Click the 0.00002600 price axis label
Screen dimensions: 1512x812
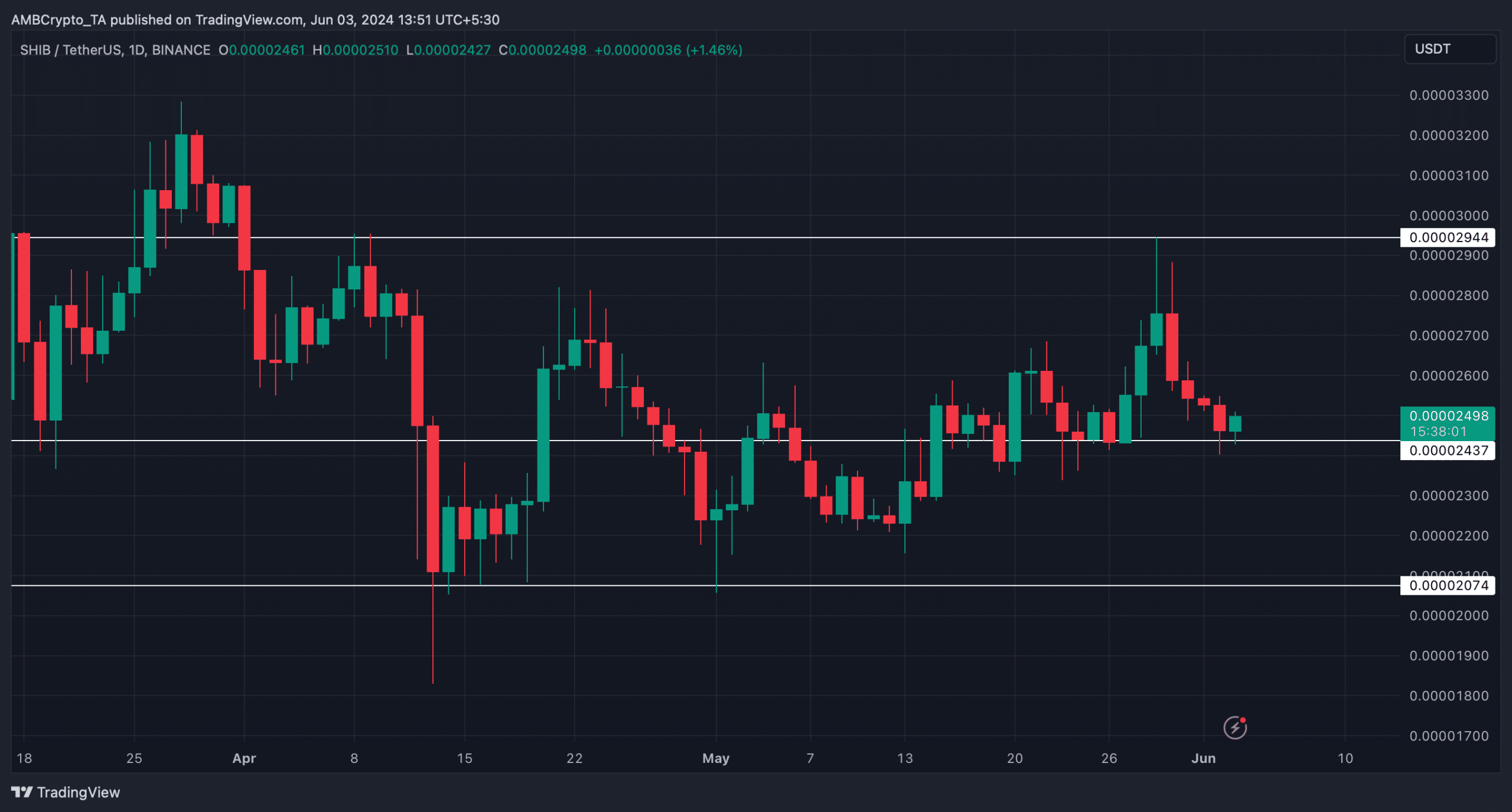pos(1449,376)
